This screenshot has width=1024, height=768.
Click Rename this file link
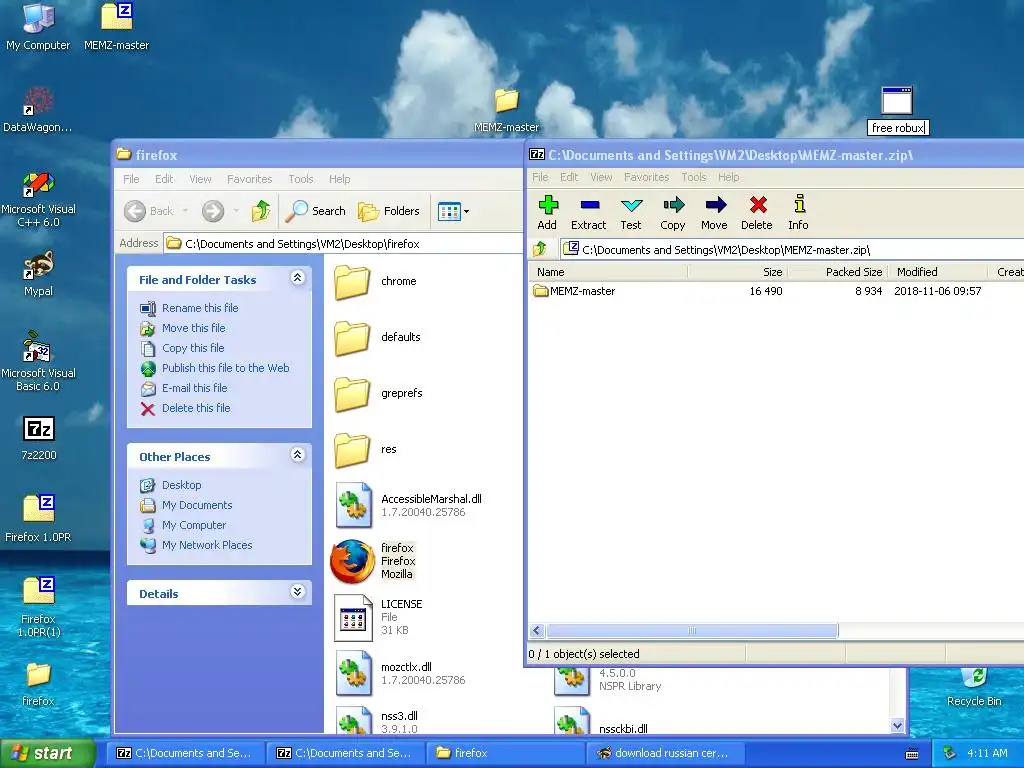(200, 308)
